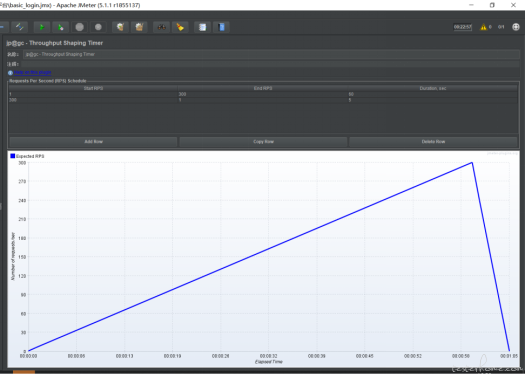Stop the test with large grey circle
Image resolution: width=525 pixels, height=379 pixels.
(79, 27)
